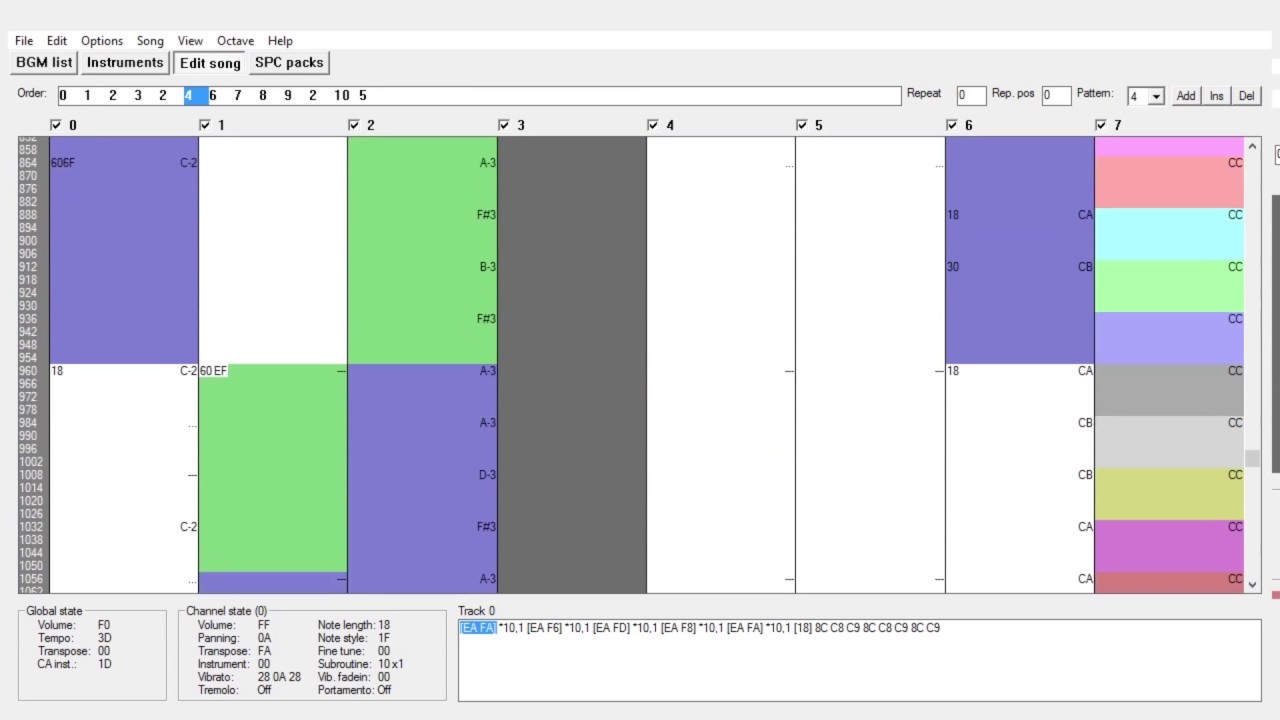Click the cyan CC block in channel 7
Image resolution: width=1280 pixels, height=720 pixels.
pyautogui.click(x=1169, y=234)
